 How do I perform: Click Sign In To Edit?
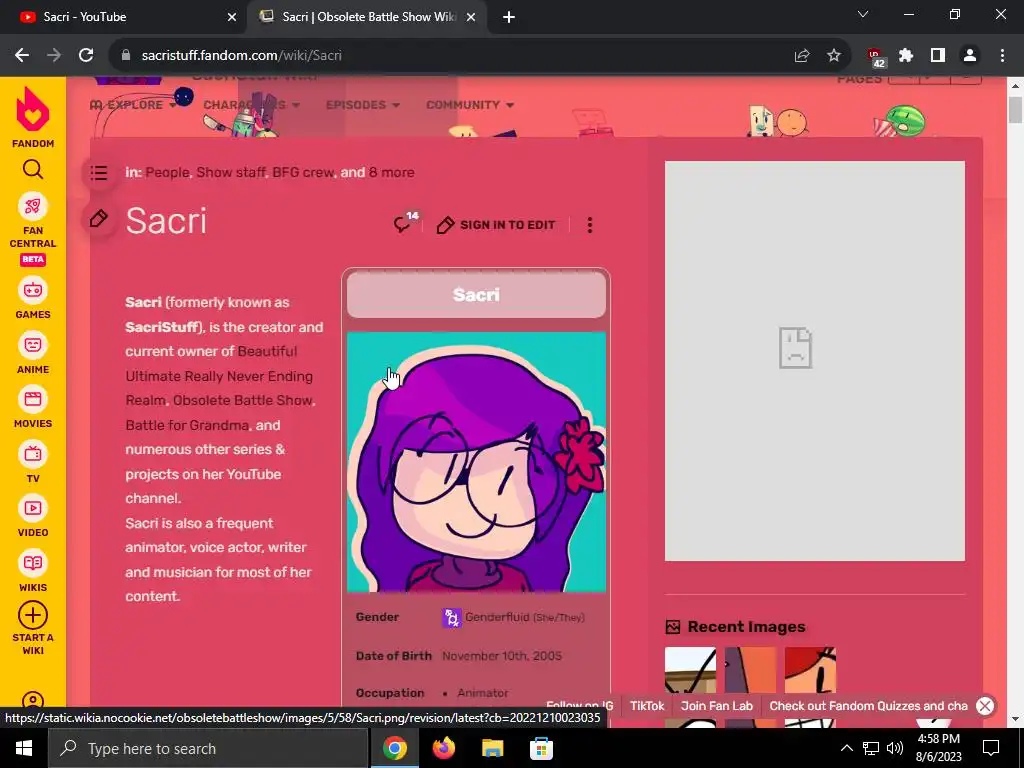pos(496,225)
